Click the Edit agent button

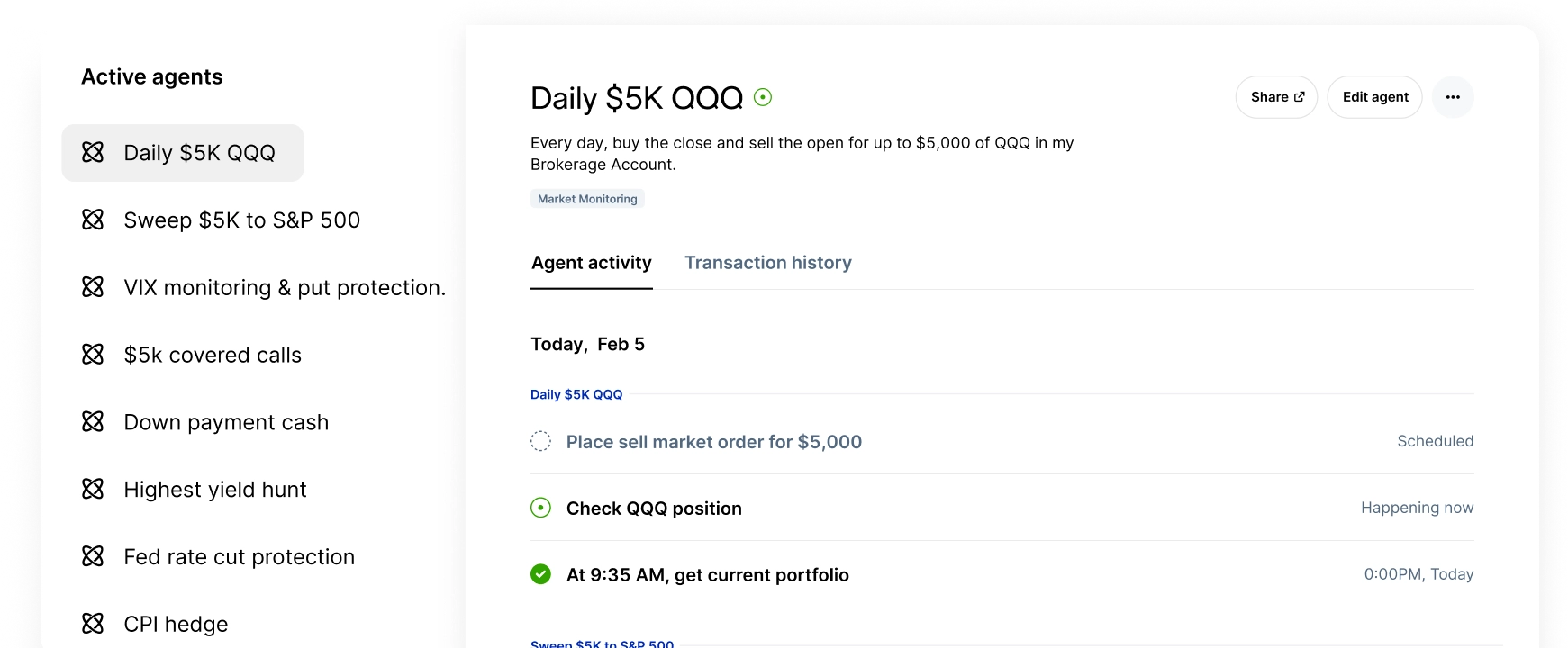tap(1374, 97)
